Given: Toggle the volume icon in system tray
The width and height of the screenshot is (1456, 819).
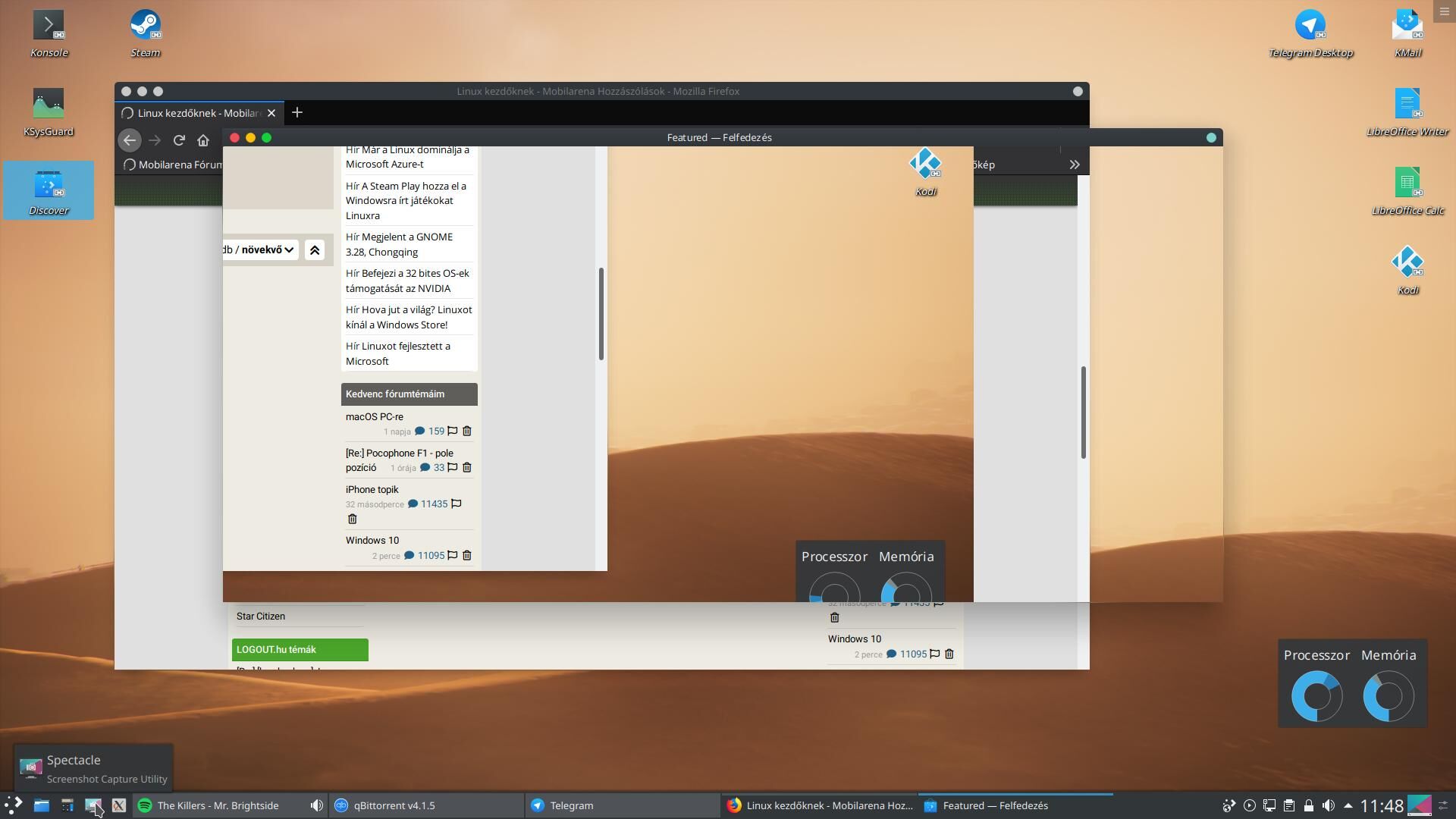Looking at the screenshot, I should (1328, 805).
